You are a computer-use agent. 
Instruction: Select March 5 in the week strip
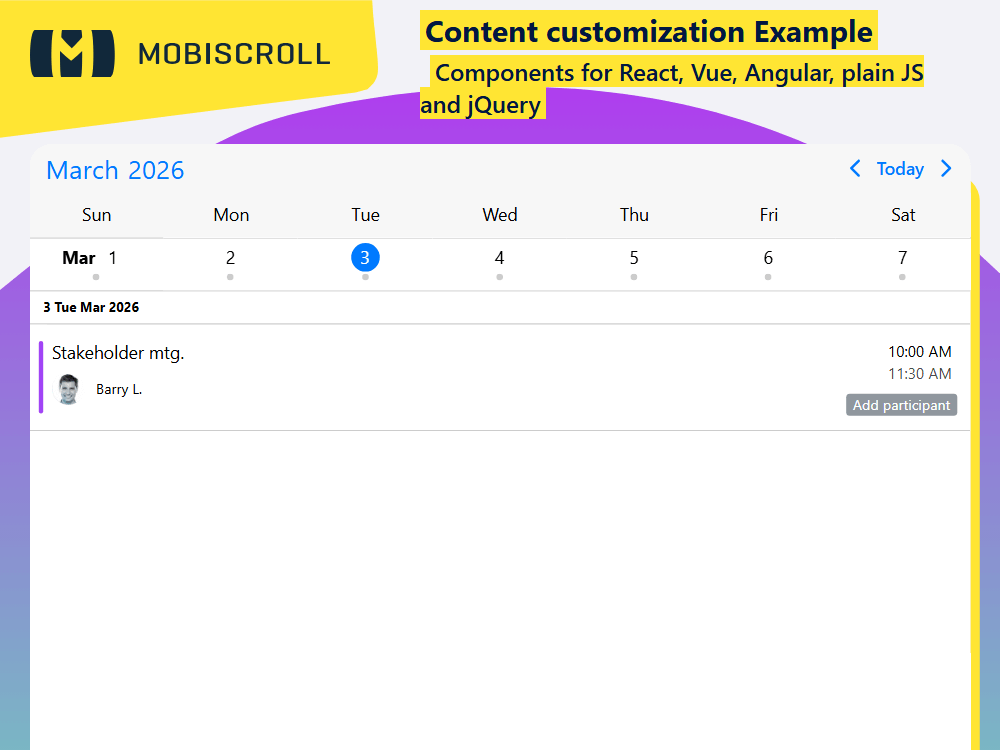[x=634, y=257]
